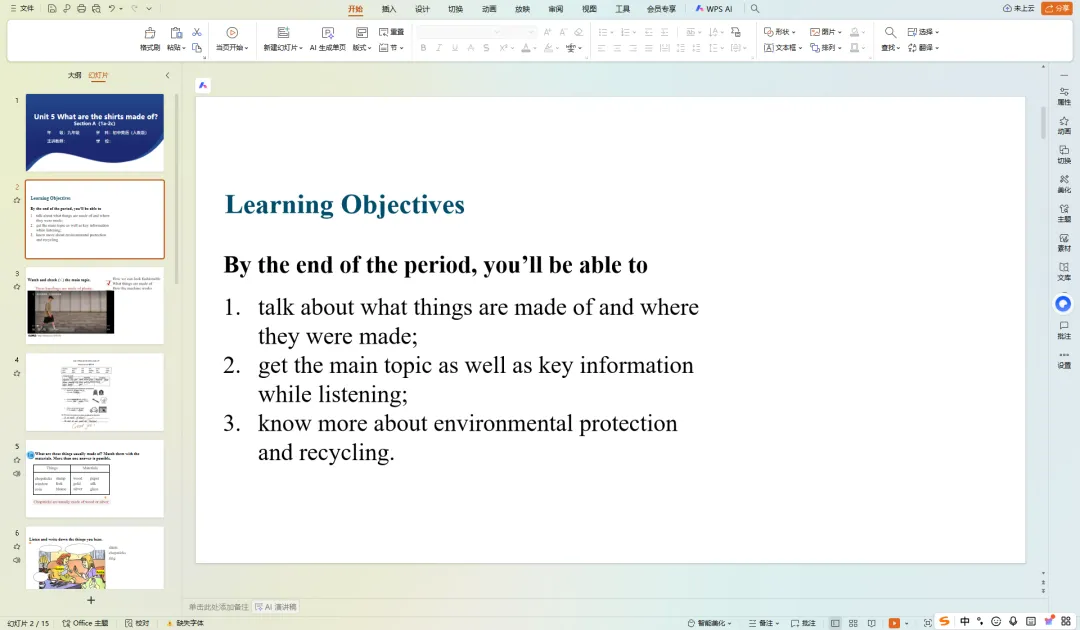Toggle Italic formatting
Image resolution: width=1080 pixels, height=630 pixels.
pyautogui.click(x=439, y=48)
